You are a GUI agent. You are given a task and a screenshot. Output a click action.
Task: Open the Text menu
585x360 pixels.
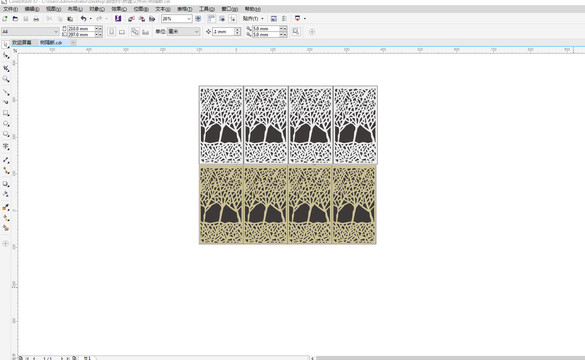163,9
